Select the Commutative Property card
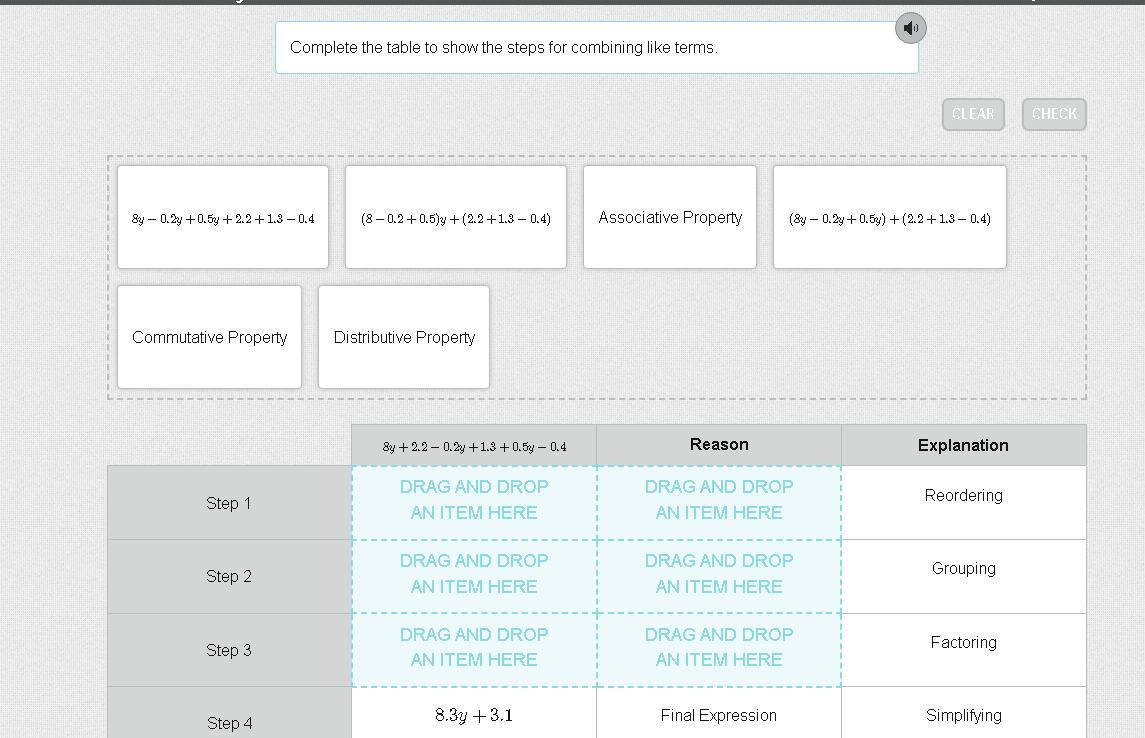The image size is (1145, 738). pyautogui.click(x=210, y=337)
